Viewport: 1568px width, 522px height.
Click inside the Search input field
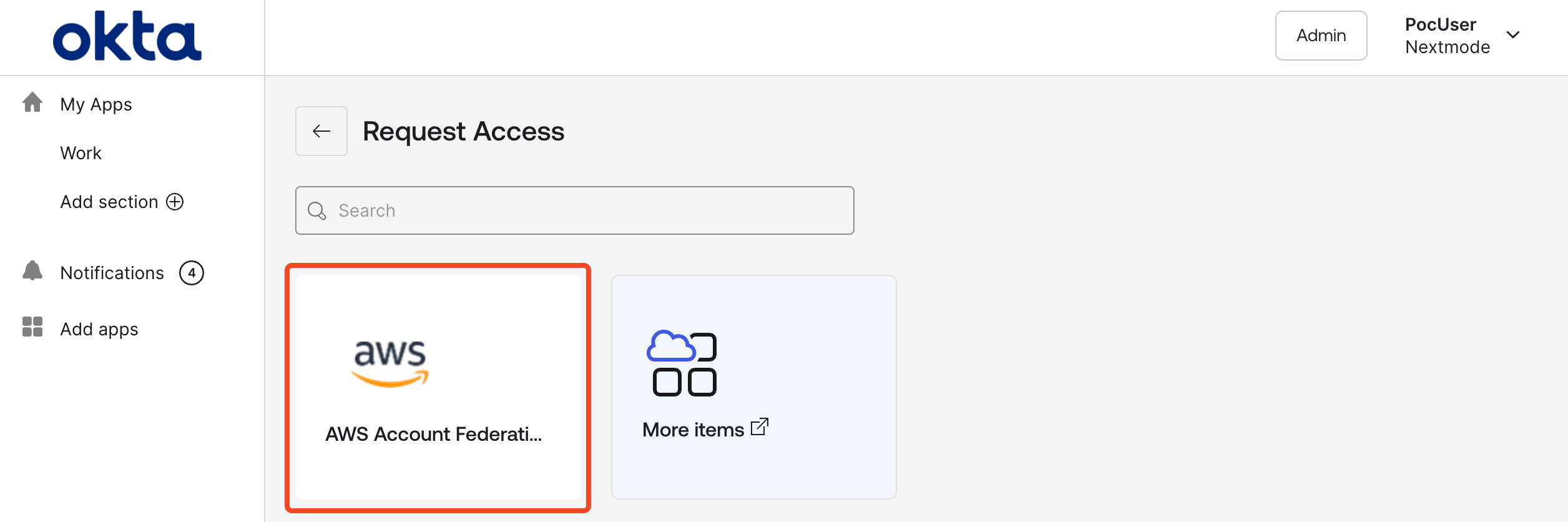coord(574,210)
